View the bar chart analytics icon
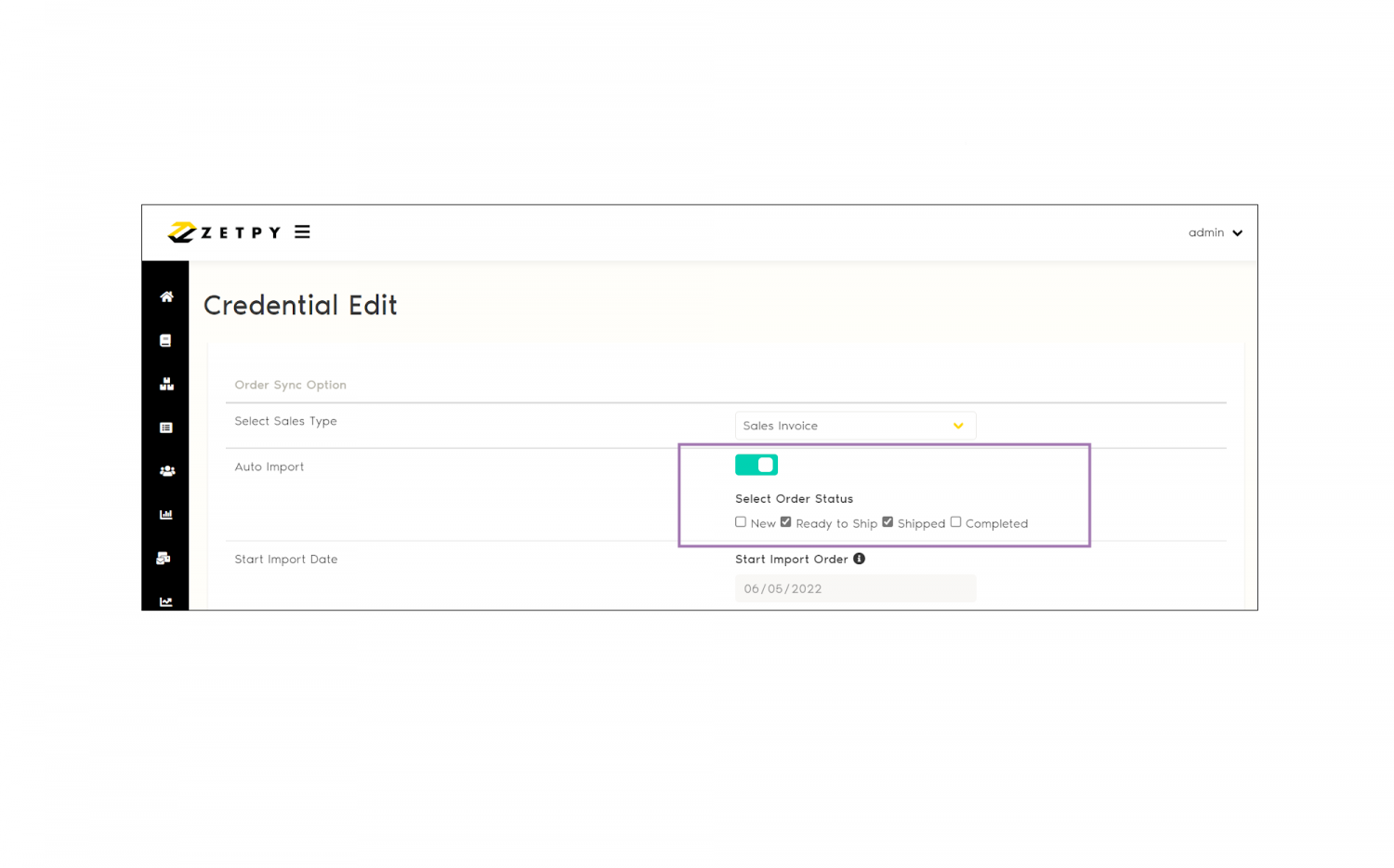This screenshot has height=868, width=1394. [x=165, y=514]
